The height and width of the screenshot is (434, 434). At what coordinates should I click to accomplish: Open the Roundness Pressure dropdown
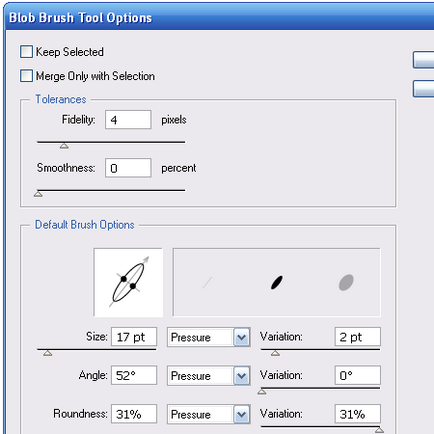click(209, 414)
